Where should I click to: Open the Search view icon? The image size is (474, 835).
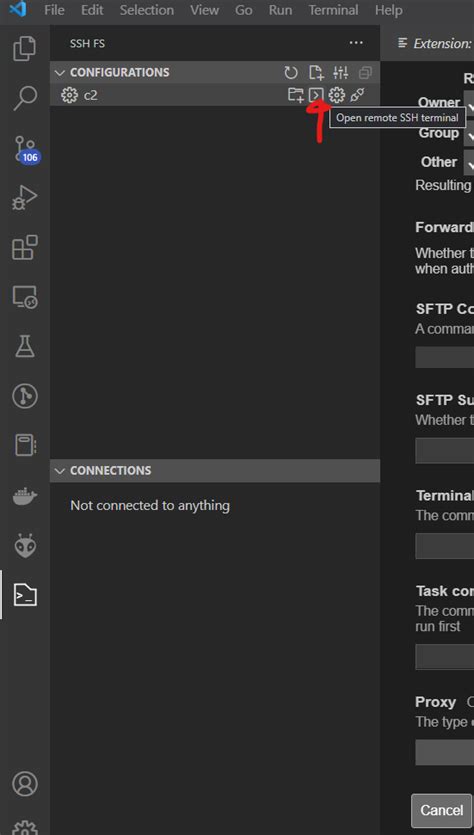pos(24,98)
